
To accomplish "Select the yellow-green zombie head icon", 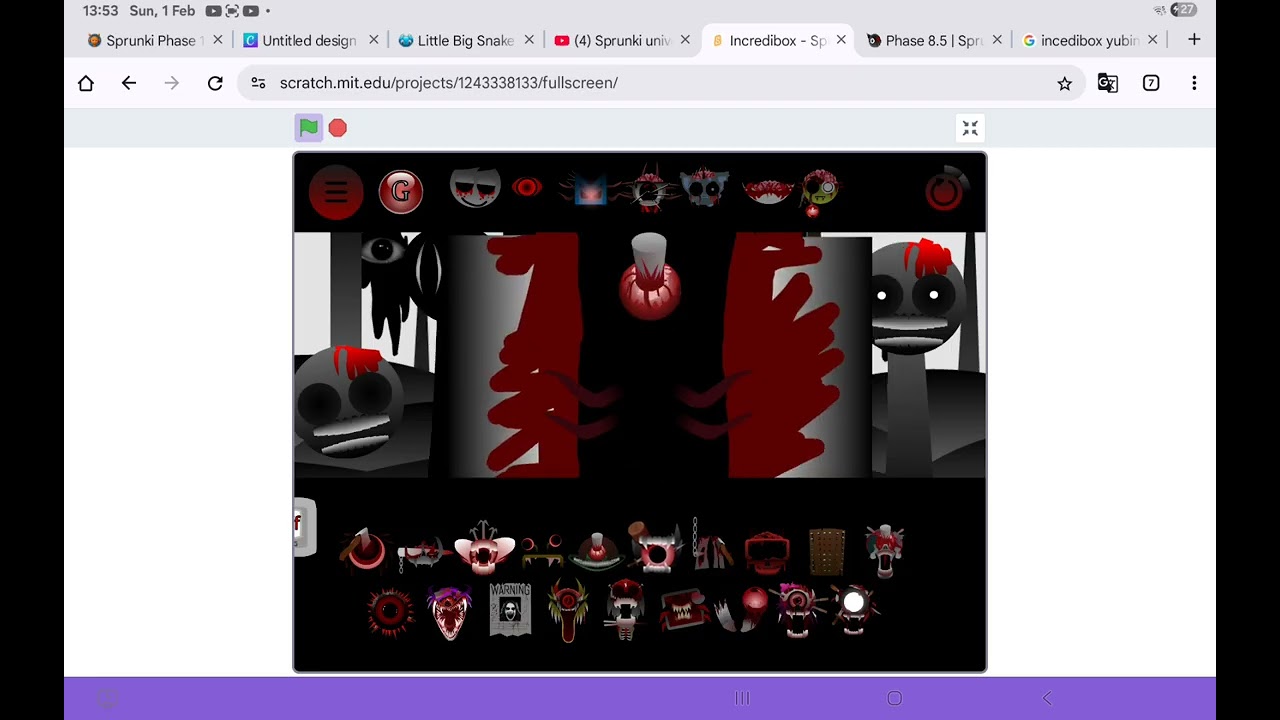I will 820,190.
